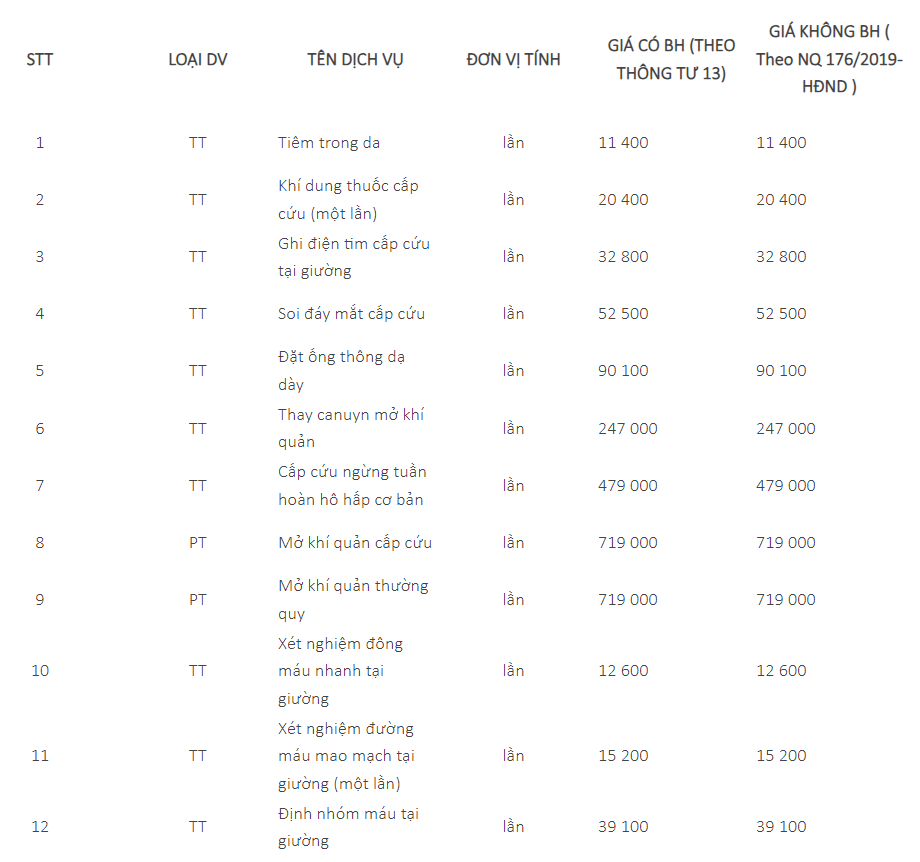Select the LOẠI DV column header
This screenshot has width=920, height=862.
(x=198, y=59)
